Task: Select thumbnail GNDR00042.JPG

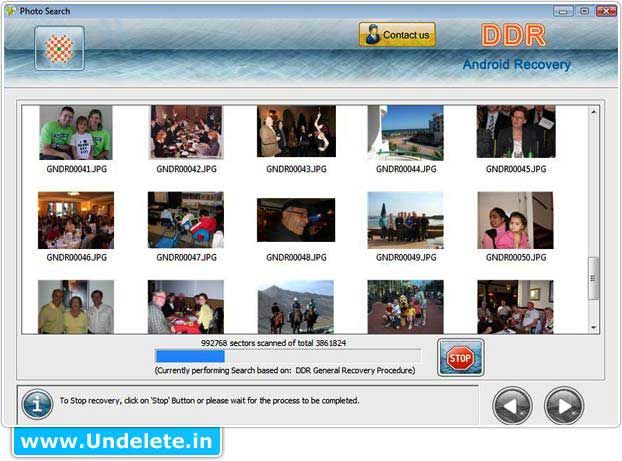Action: [186, 133]
